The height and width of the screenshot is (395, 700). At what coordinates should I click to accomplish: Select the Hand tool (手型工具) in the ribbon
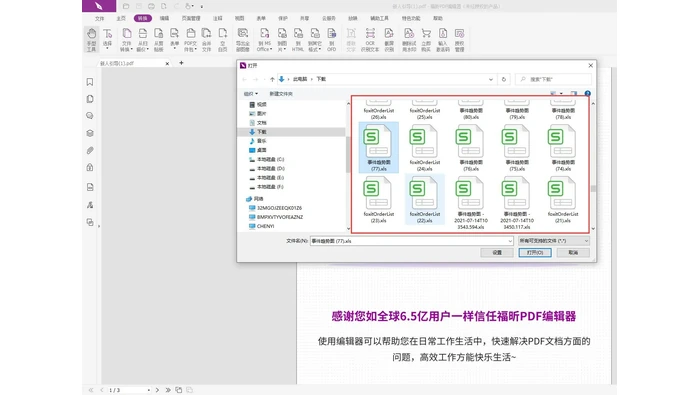[92, 39]
